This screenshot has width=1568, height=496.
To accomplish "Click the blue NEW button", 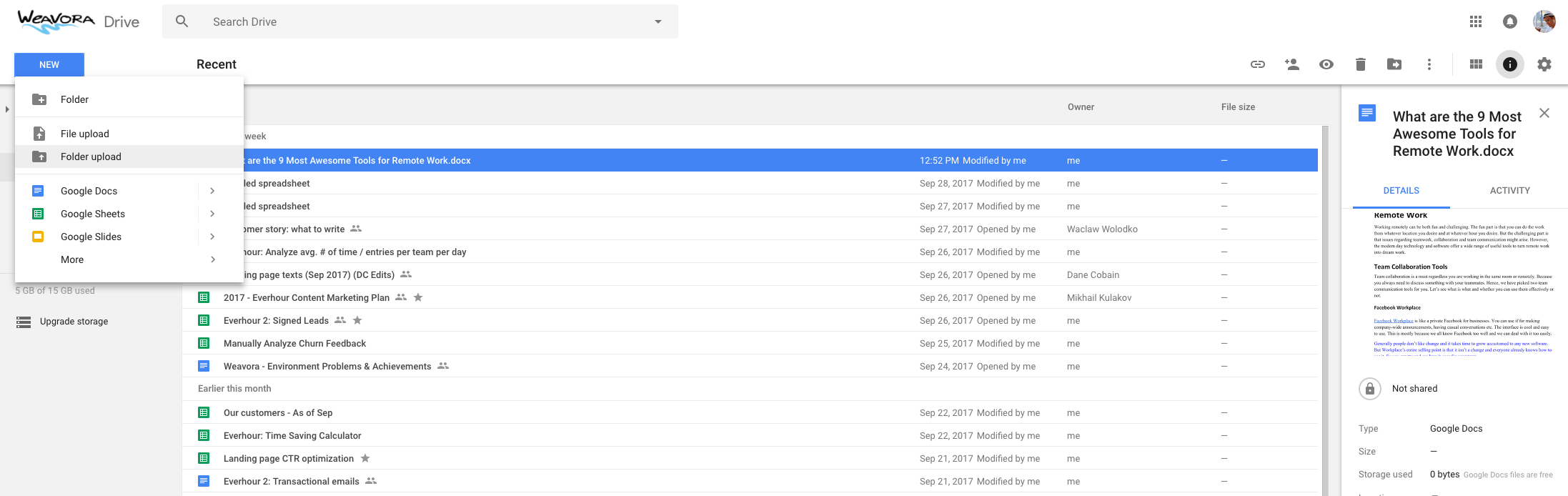I will (x=49, y=64).
